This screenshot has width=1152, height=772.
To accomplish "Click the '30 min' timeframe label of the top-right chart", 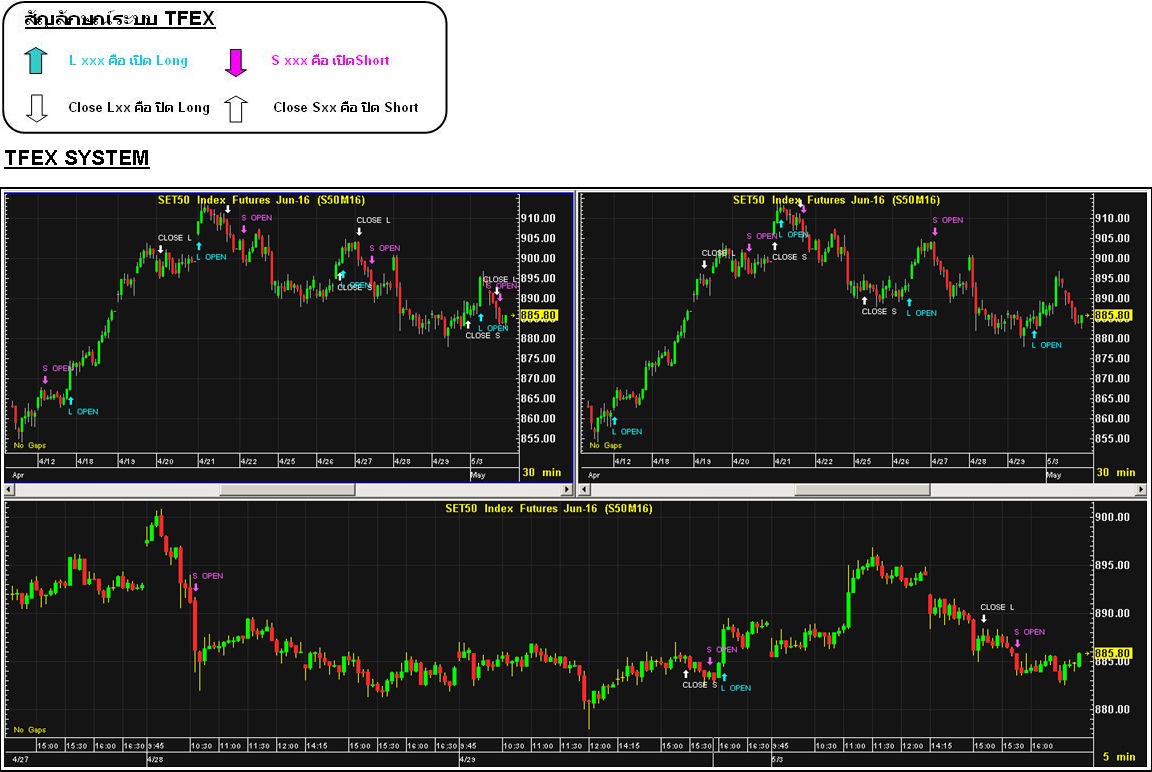I will pos(1115,472).
